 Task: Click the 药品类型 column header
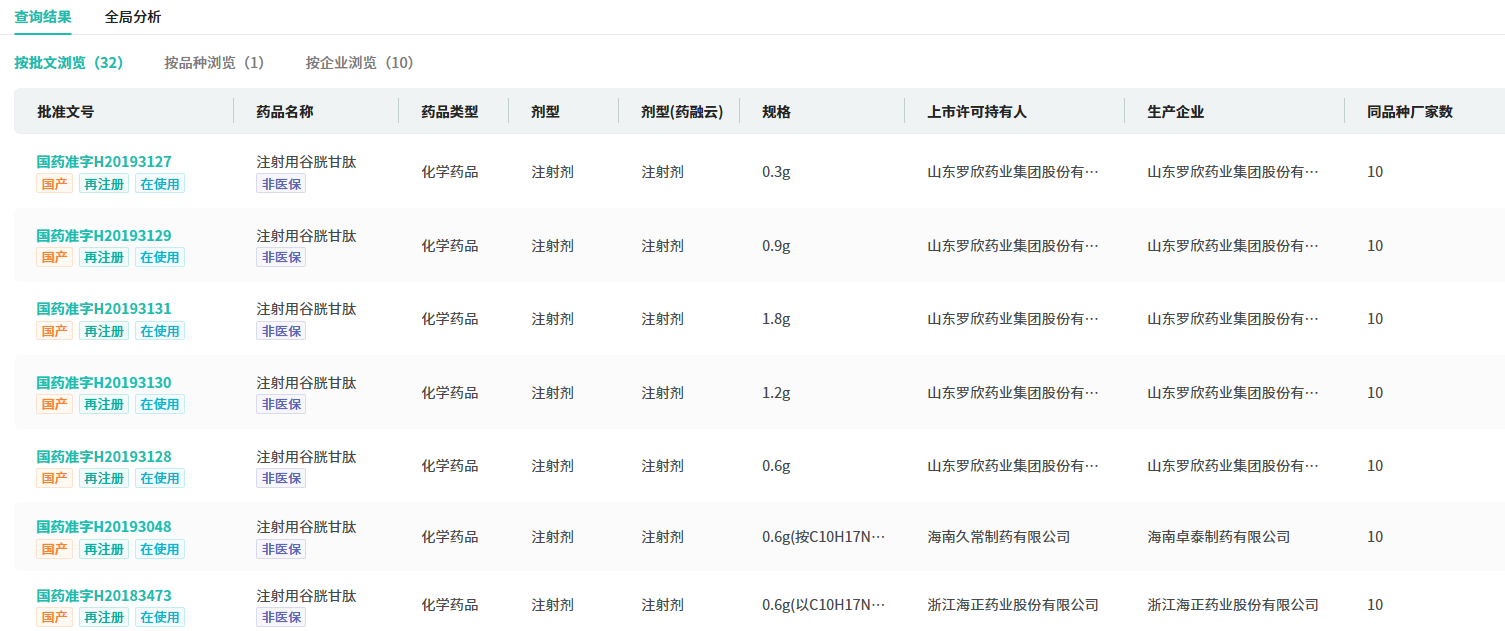[x=450, y=112]
